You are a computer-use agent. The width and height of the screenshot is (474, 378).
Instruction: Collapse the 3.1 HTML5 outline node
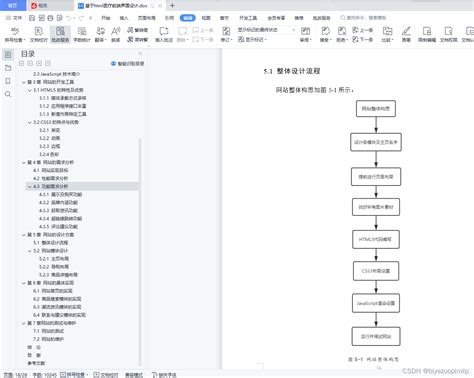[30, 90]
